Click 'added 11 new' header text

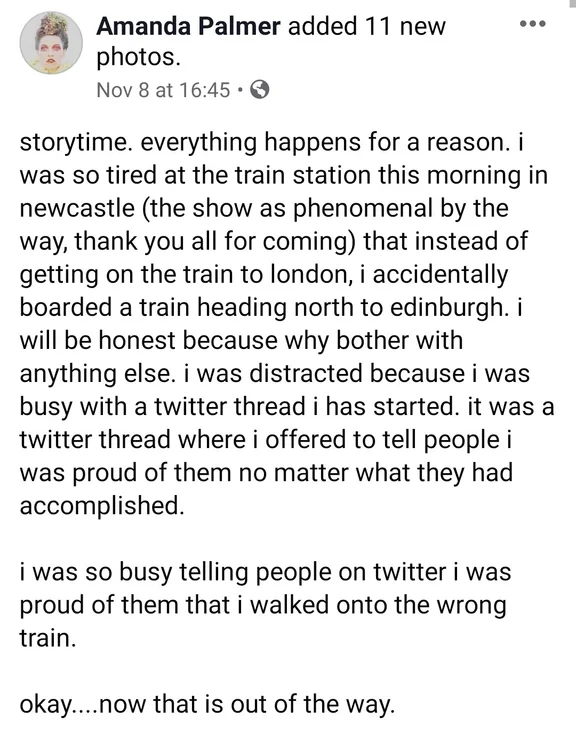pos(367,26)
